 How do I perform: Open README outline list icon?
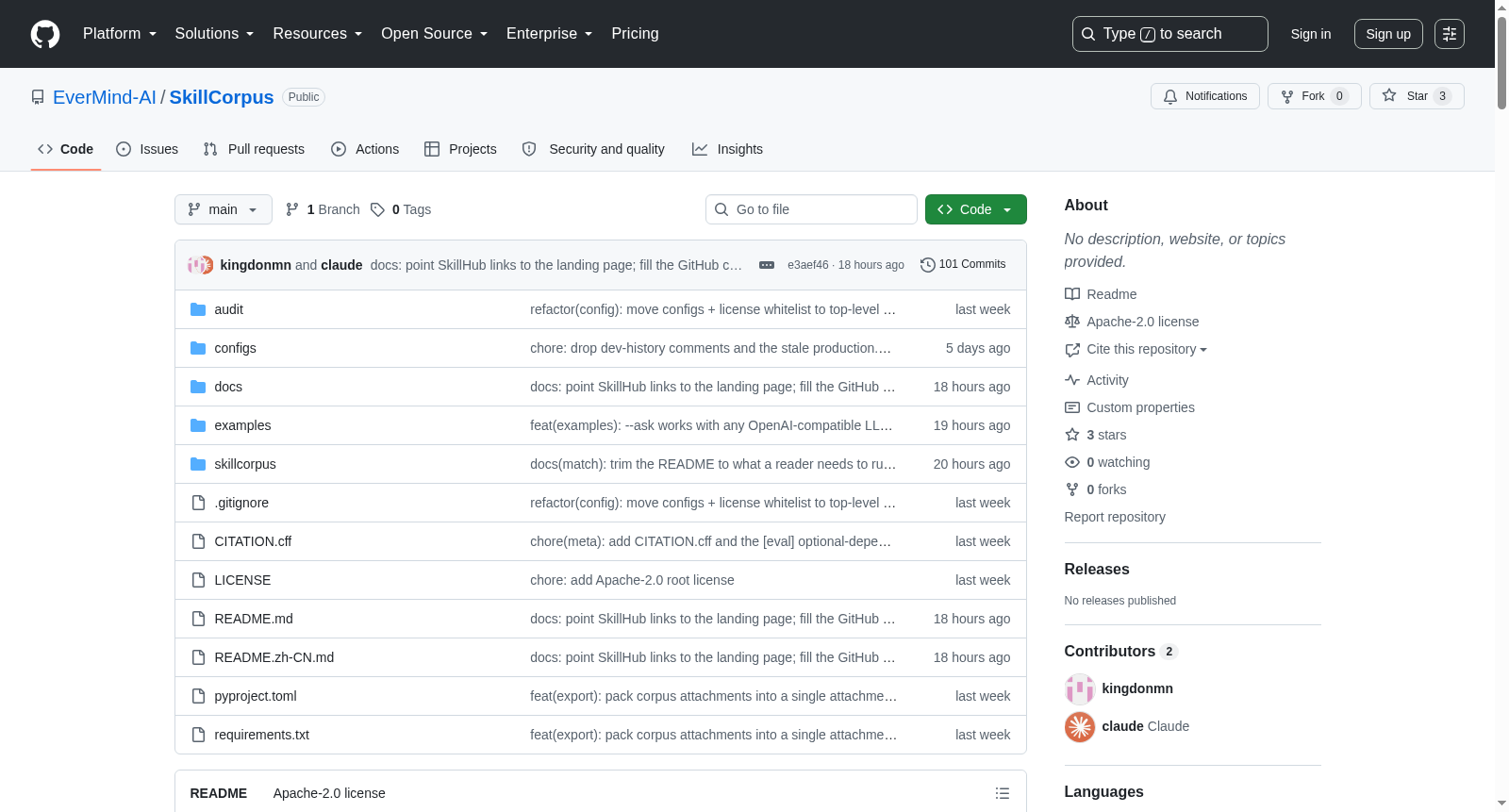click(x=1003, y=793)
